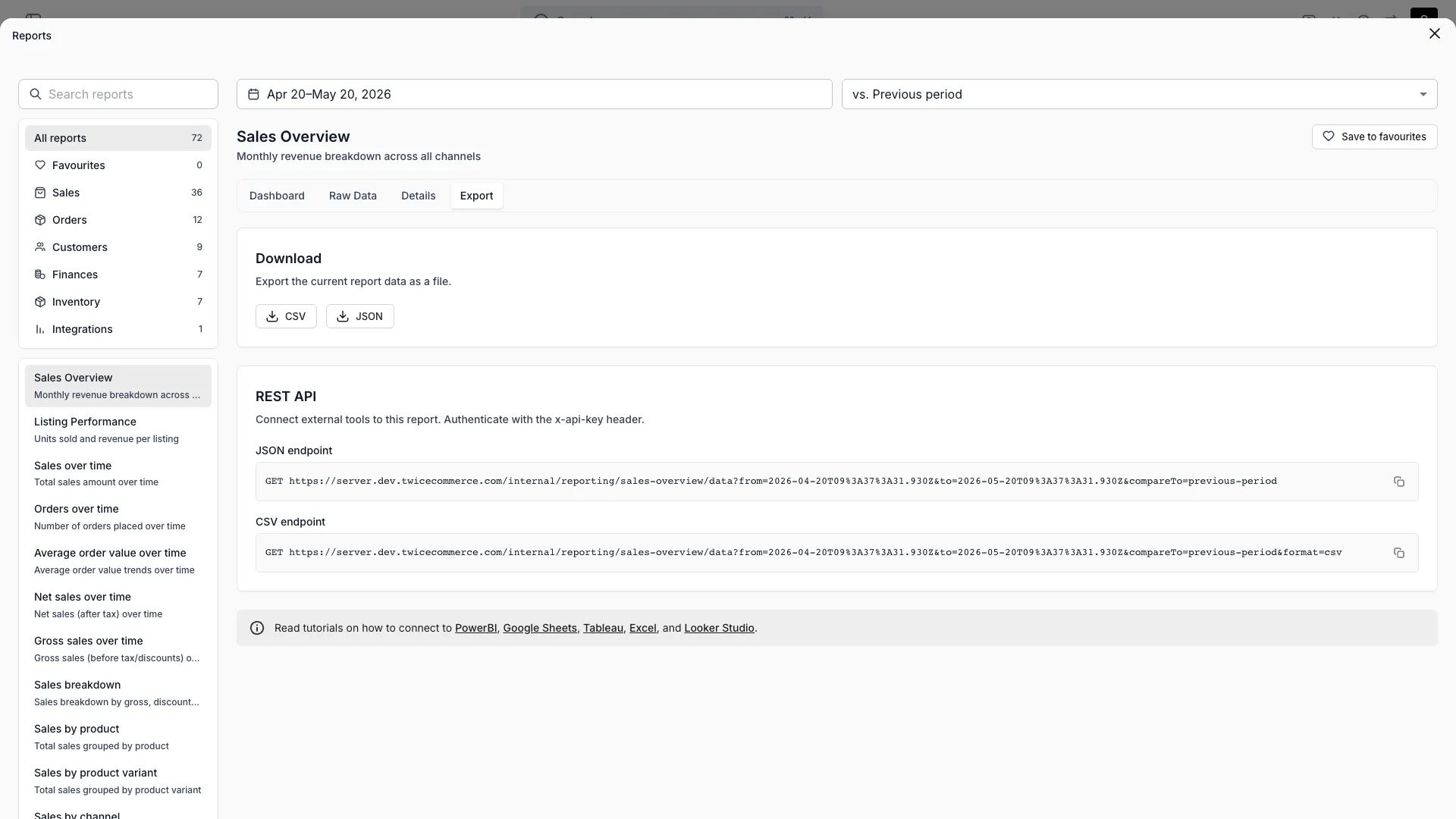Open the Listing Performance report
The height and width of the screenshot is (819, 1456).
[x=118, y=430]
